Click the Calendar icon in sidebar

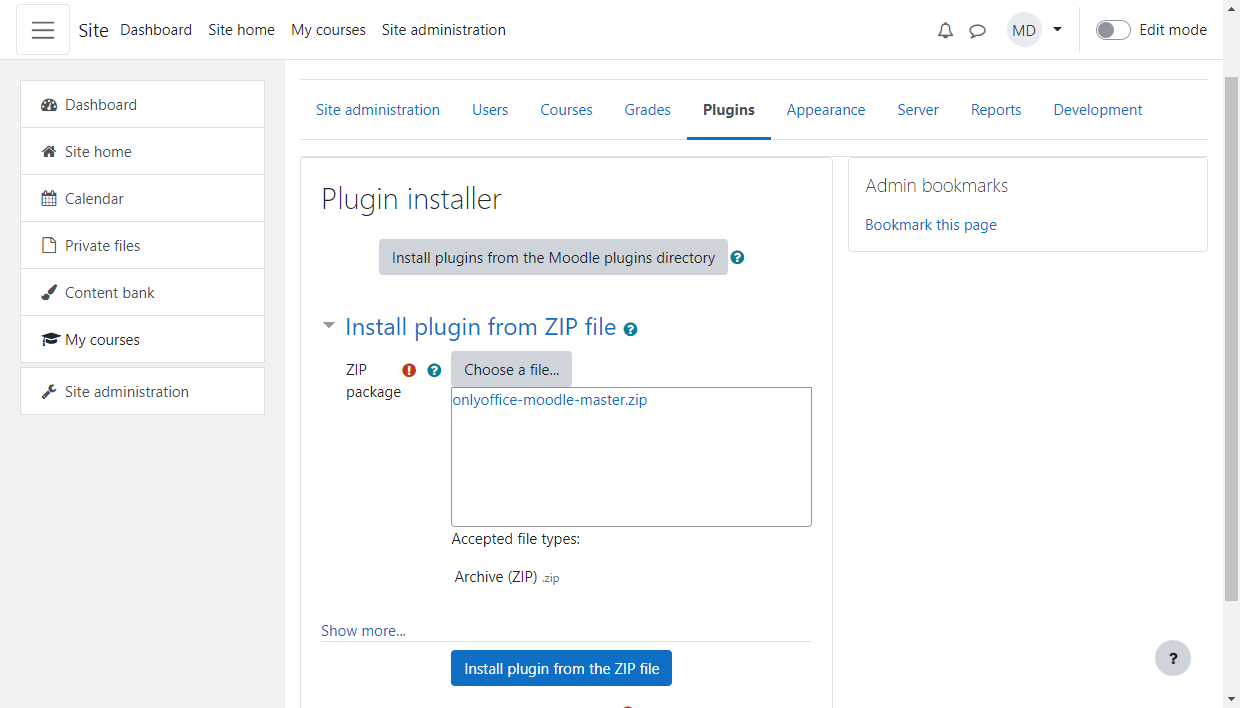(x=49, y=199)
